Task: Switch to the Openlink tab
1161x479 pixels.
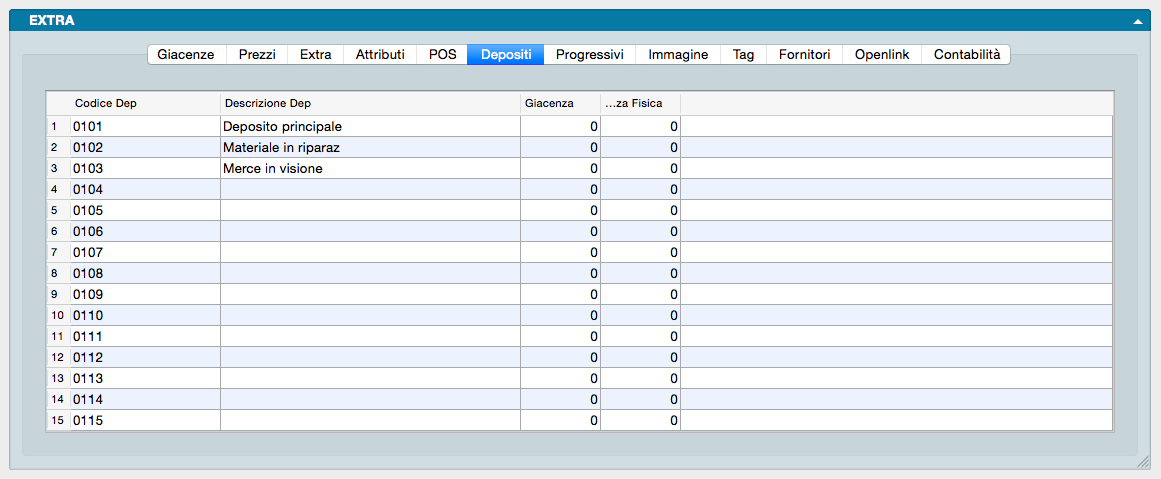Action: click(x=882, y=55)
